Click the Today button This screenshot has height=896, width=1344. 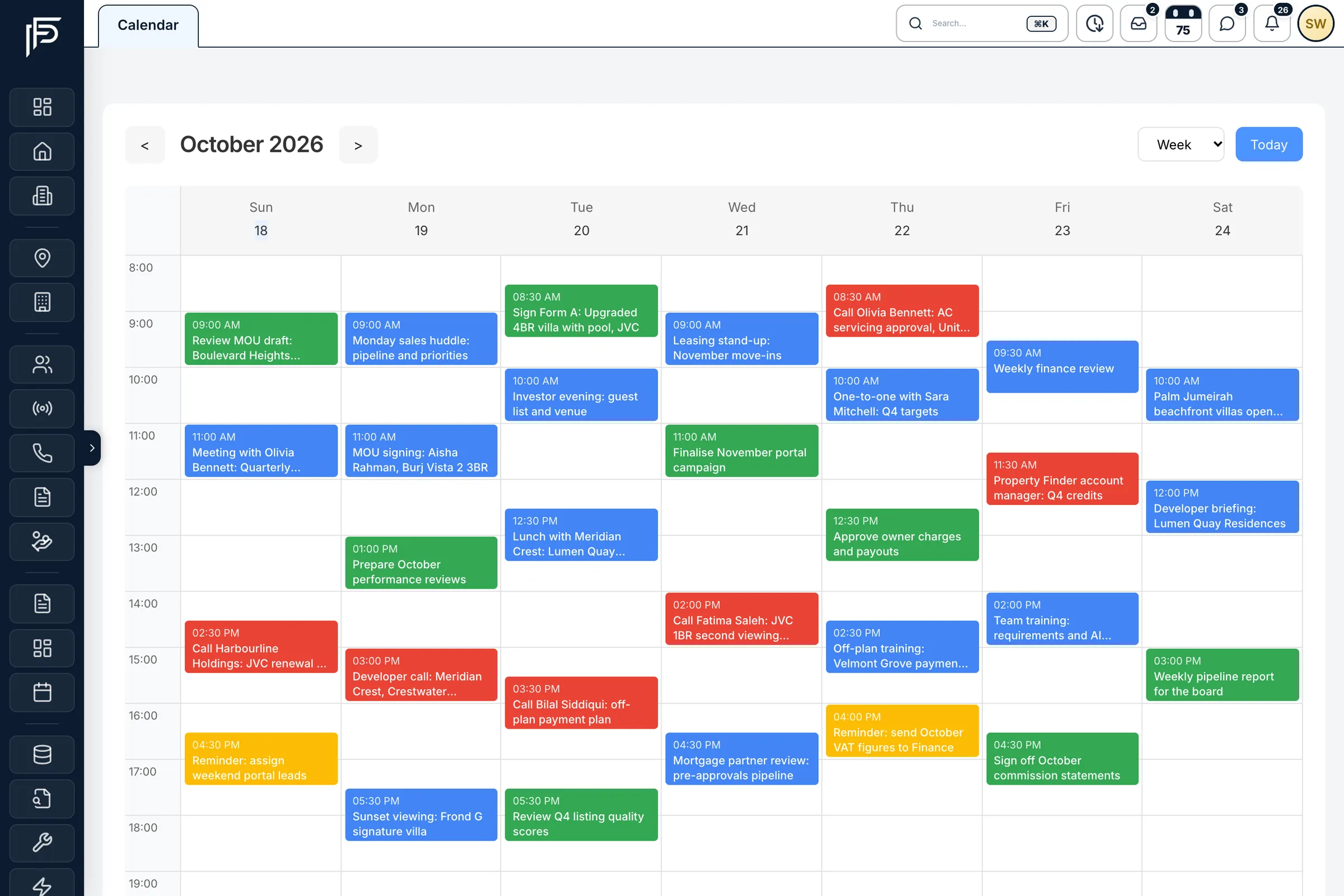(1268, 144)
